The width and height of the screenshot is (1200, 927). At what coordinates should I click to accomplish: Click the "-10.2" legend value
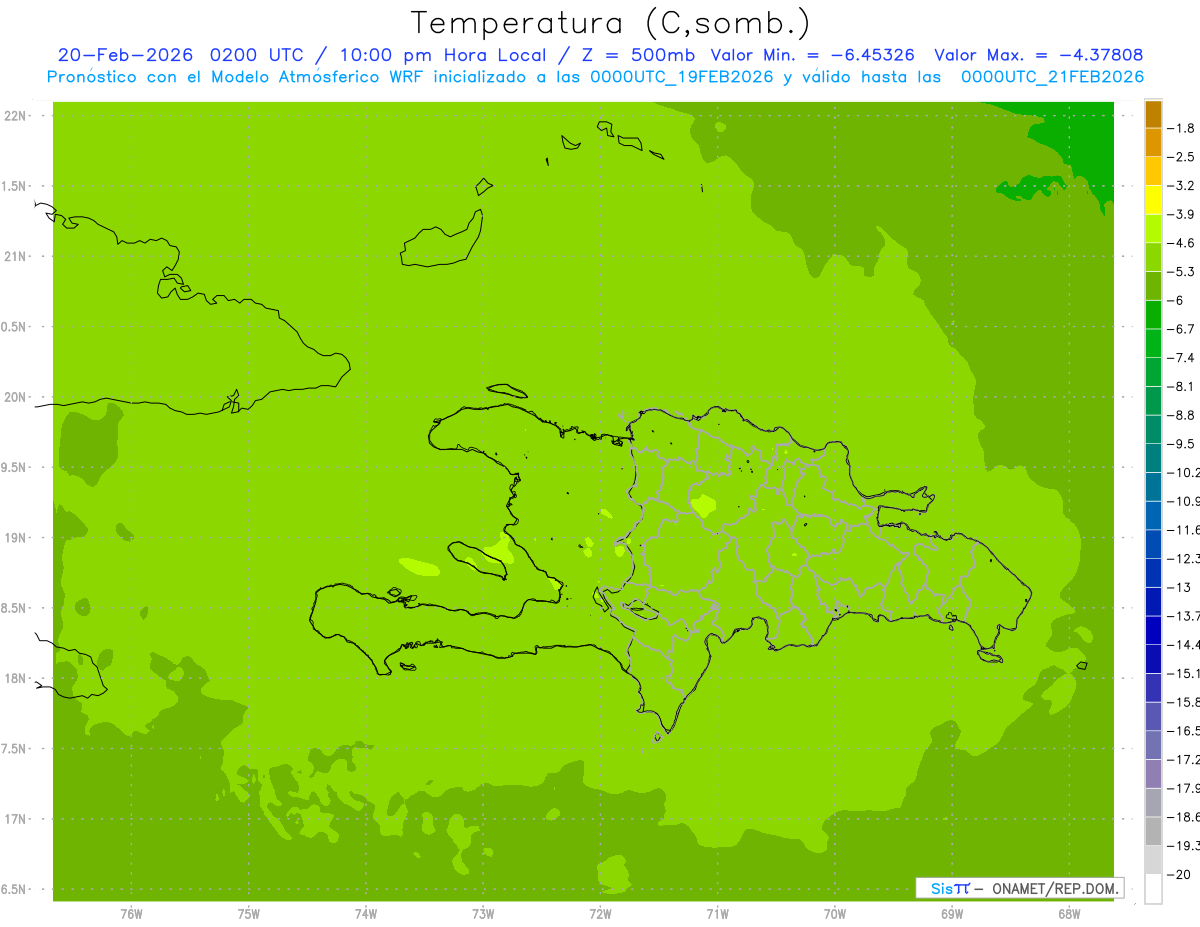click(1184, 472)
